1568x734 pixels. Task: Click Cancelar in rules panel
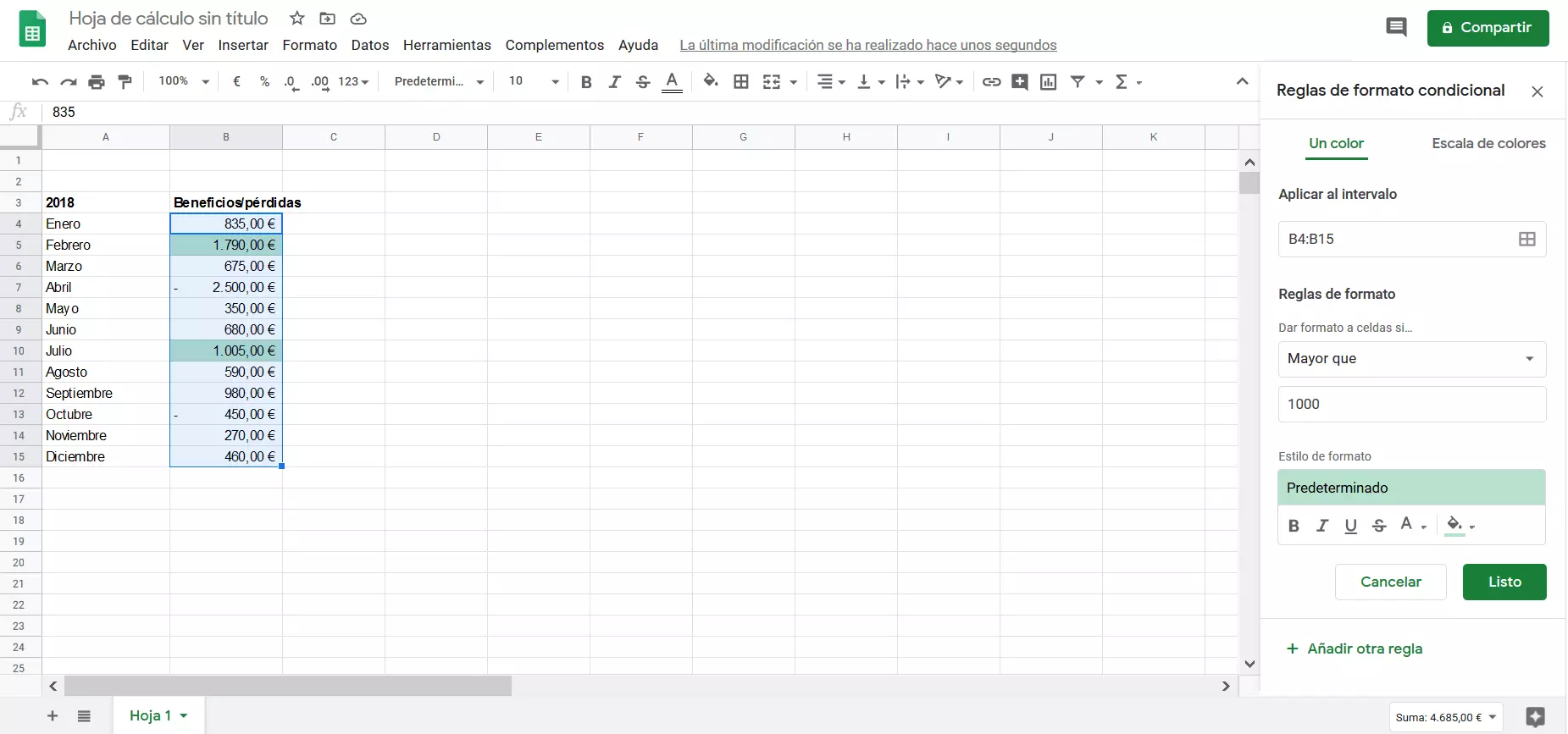click(1391, 582)
